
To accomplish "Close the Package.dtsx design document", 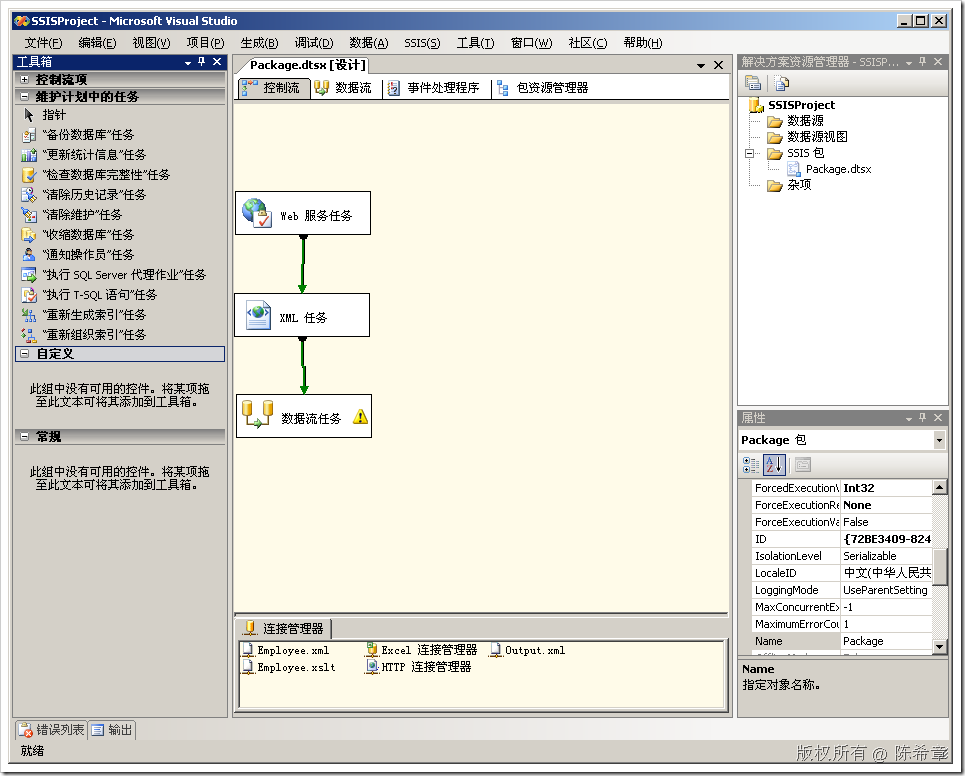I will point(718,65).
